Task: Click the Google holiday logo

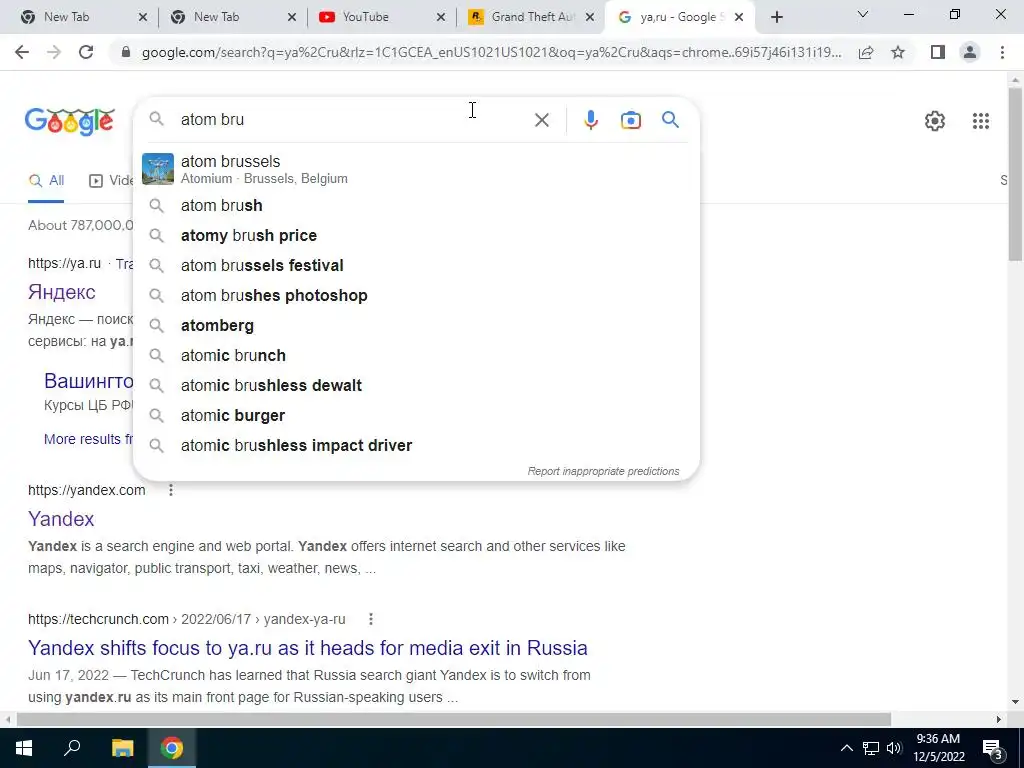Action: click(70, 121)
